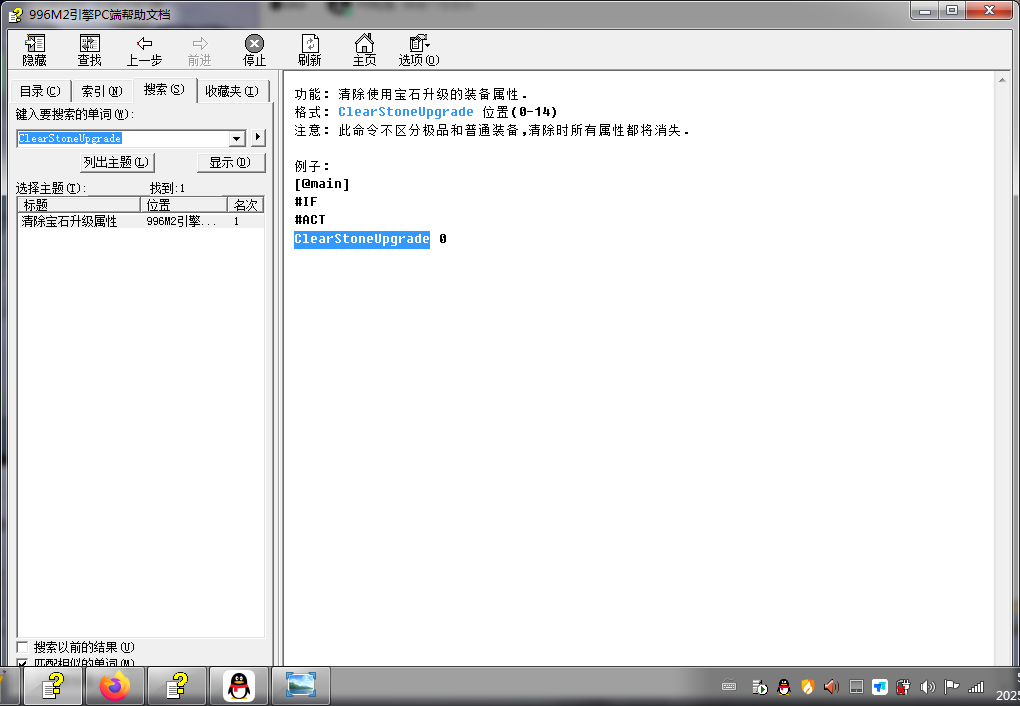This screenshot has width=1020, height=706.
Task: Click the system tray volume speaker icon
Action: [x=927, y=687]
